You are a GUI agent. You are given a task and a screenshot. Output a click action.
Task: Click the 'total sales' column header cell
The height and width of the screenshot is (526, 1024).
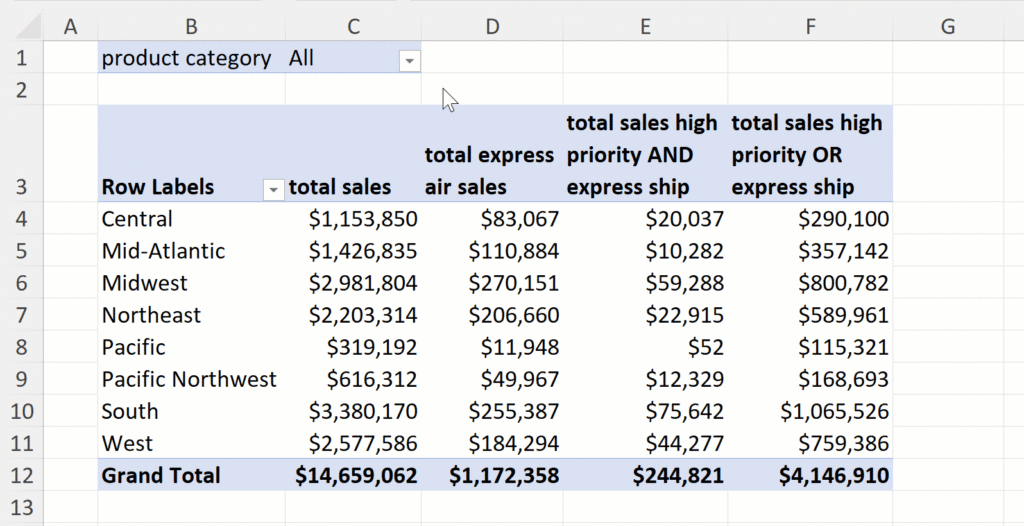pos(340,187)
